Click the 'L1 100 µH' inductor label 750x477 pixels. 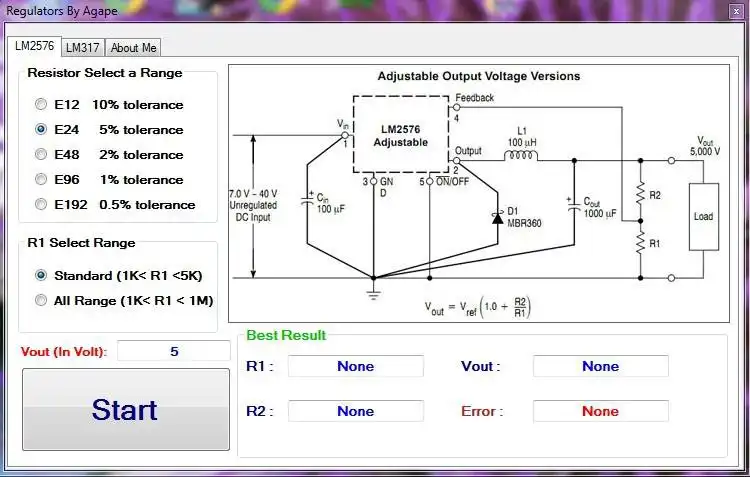[x=522, y=137]
